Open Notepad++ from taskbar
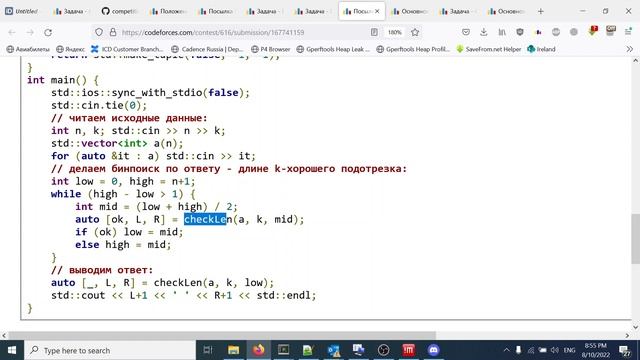The image size is (640, 360). 308,350
